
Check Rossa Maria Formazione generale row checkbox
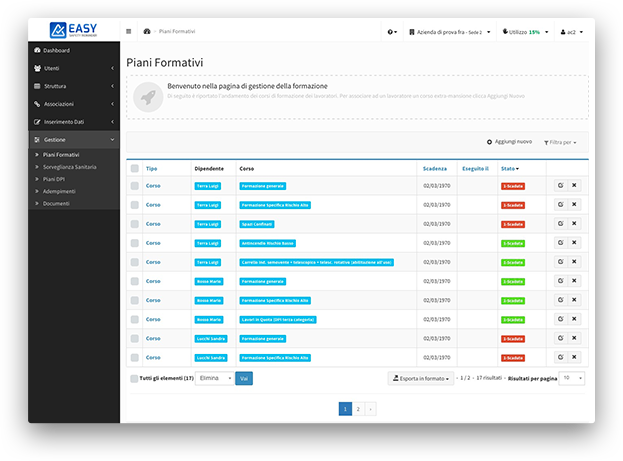click(x=135, y=281)
